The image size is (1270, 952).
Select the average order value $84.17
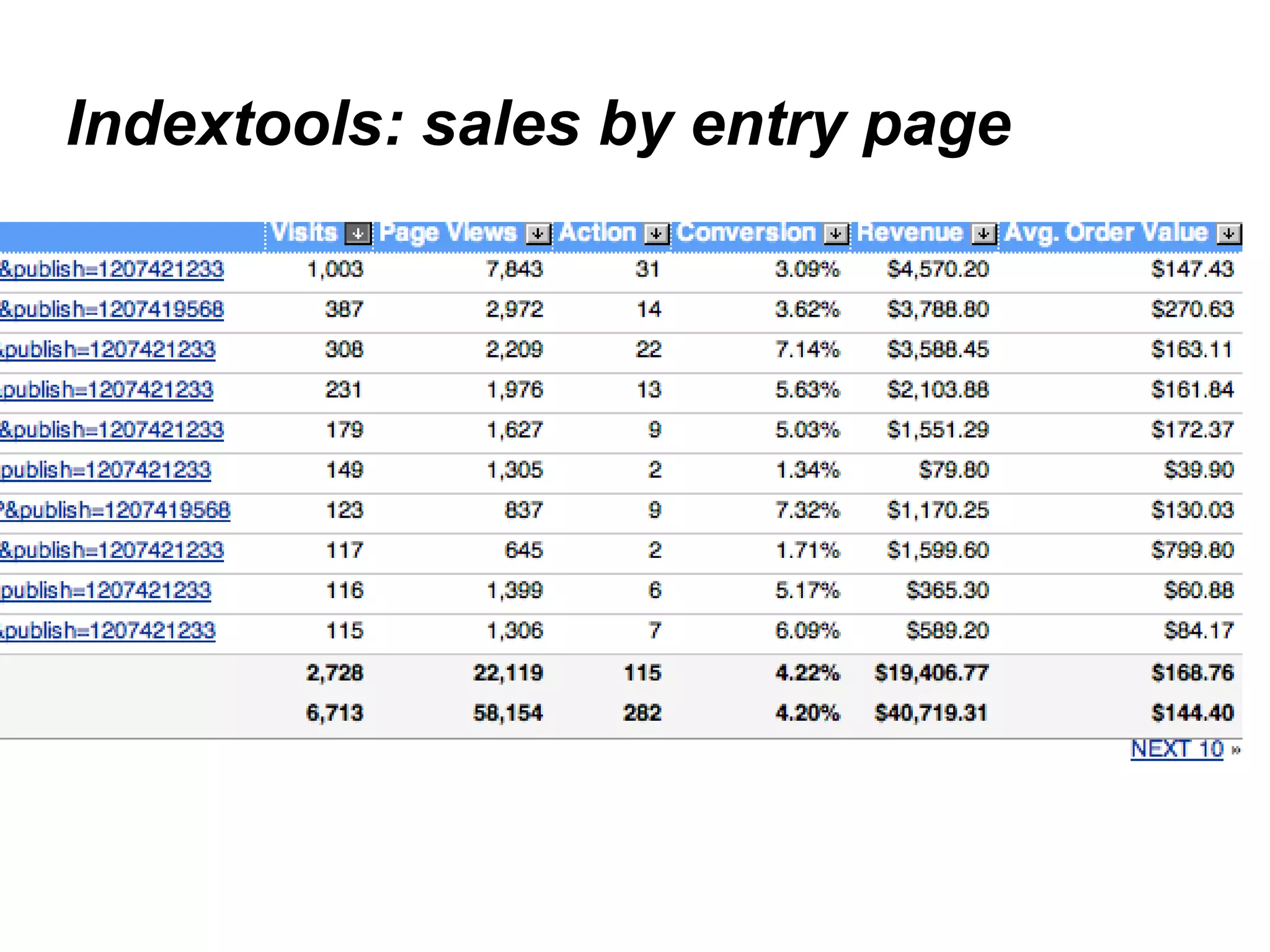(1199, 631)
